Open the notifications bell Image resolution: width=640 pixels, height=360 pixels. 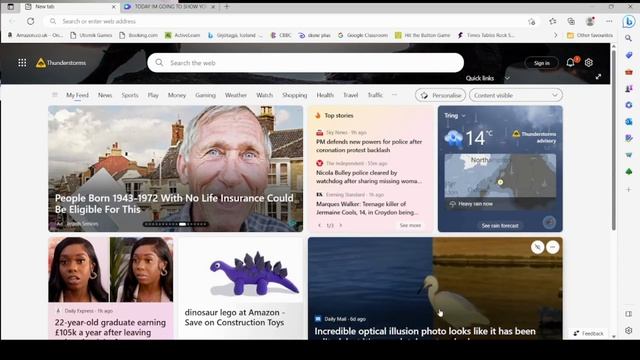coord(570,62)
